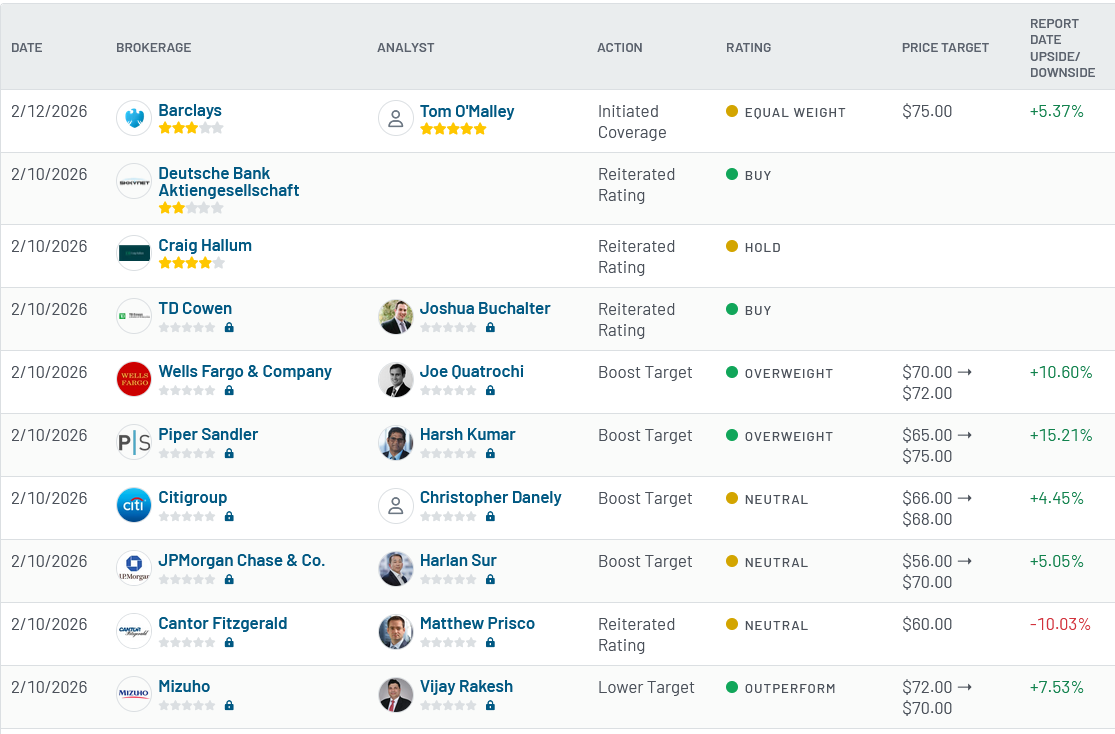
Task: Click the +15.21% upside value
Action: pos(1060,435)
